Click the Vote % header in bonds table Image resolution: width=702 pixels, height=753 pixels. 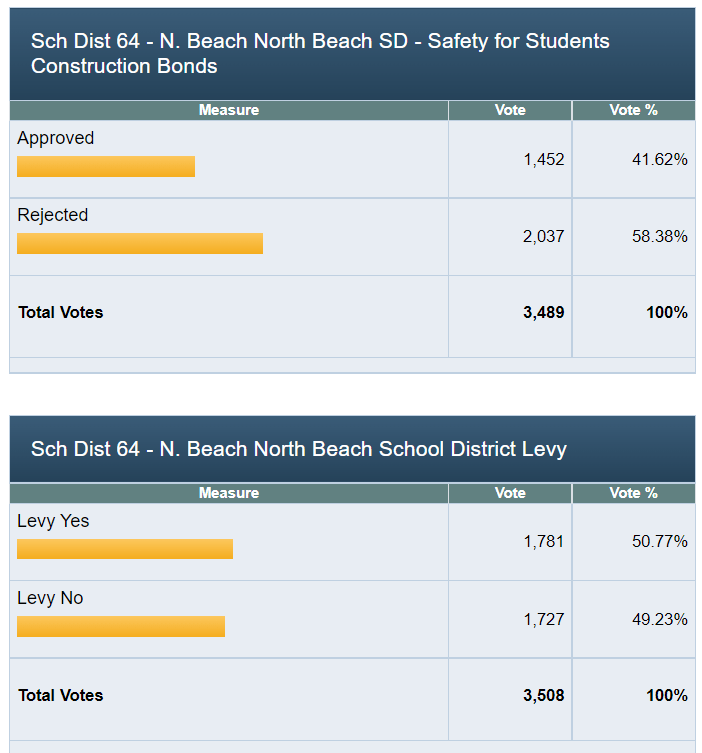click(633, 110)
